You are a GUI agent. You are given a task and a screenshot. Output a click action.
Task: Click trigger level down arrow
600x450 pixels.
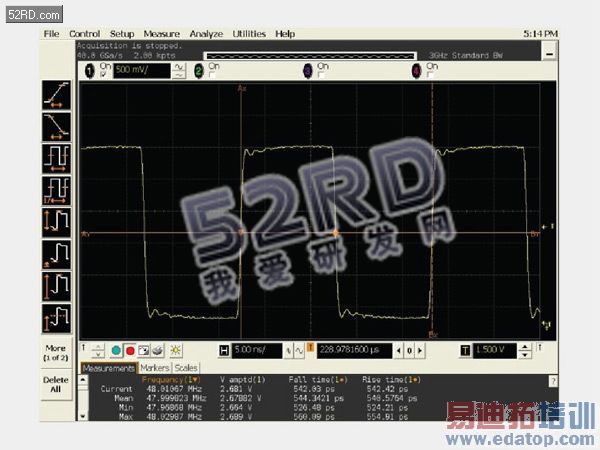tap(525, 355)
